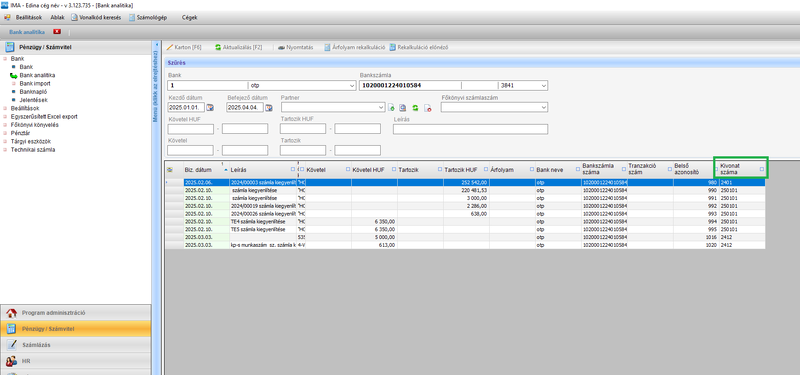The width and height of the screenshot is (800, 375).
Task: Expand Tárgyi eszközök tree node
Action: (x=5, y=142)
